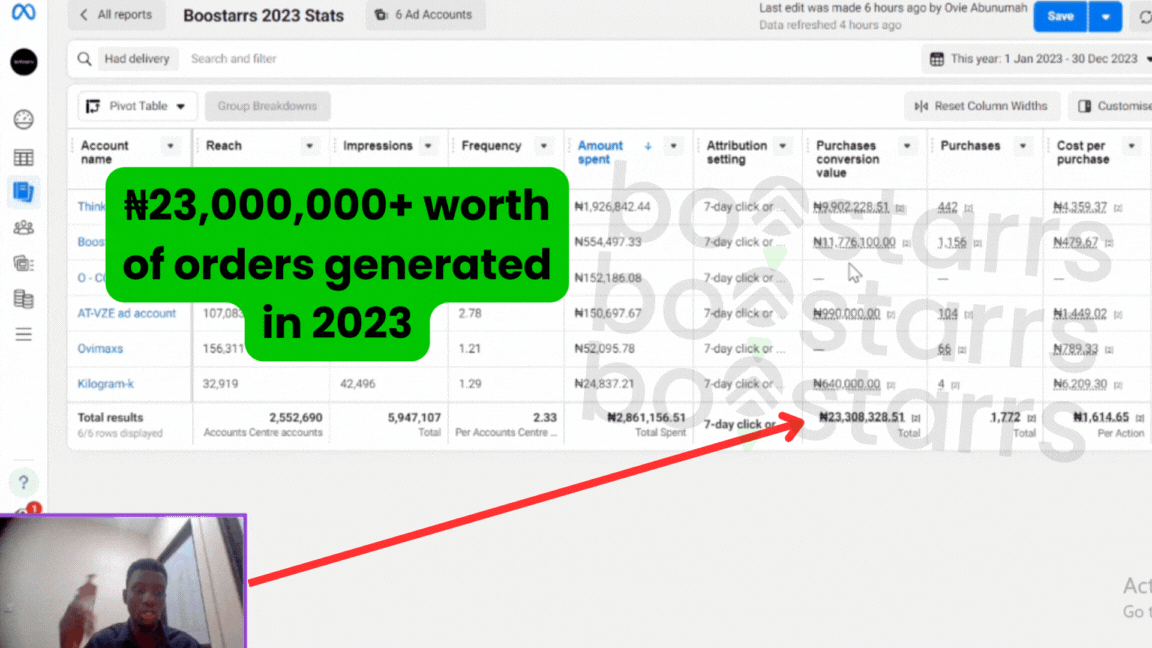This screenshot has height=648, width=1152.
Task: Click into the Search and filter field
Action: 234,59
